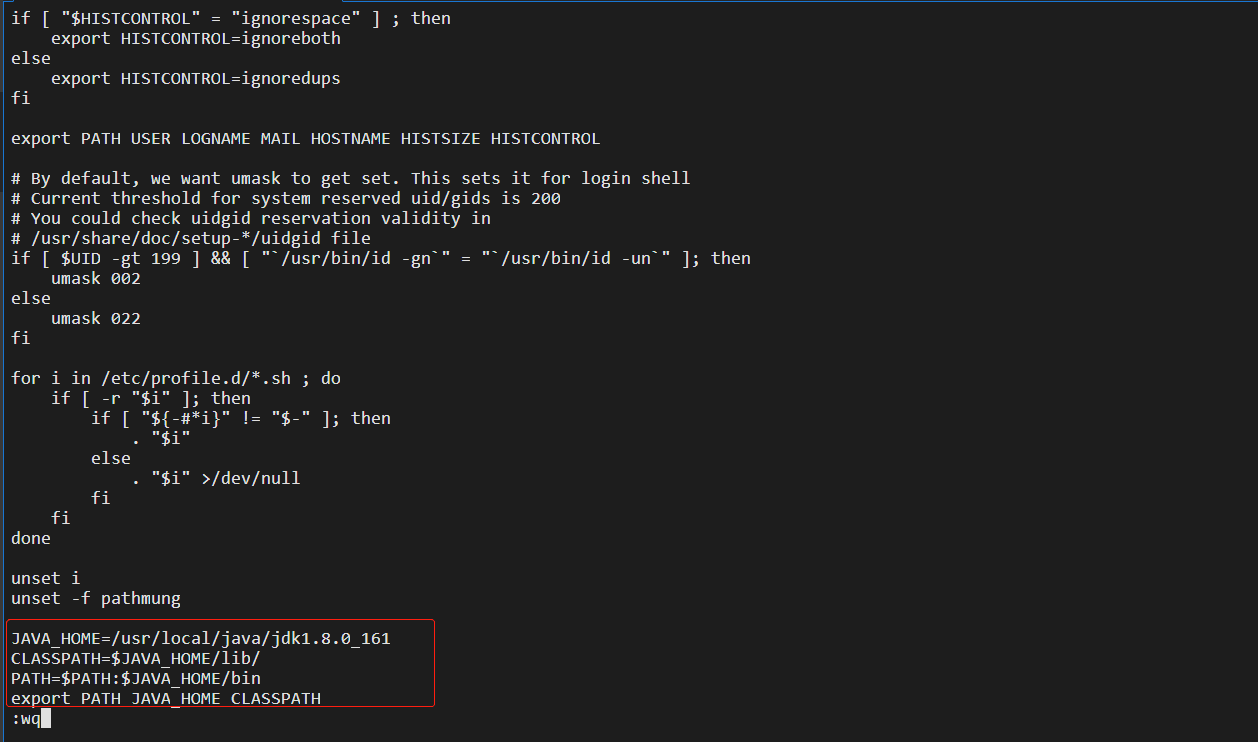The image size is (1258, 742).
Task: Click the comment 'Current threshold for system reserved'
Action: (286, 198)
